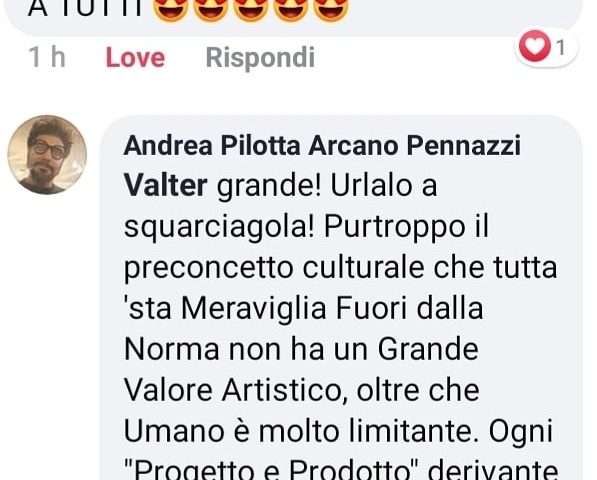
Task: Visit Andrea Pilotta Arcano Pennazzi's profile name
Action: click(322, 145)
